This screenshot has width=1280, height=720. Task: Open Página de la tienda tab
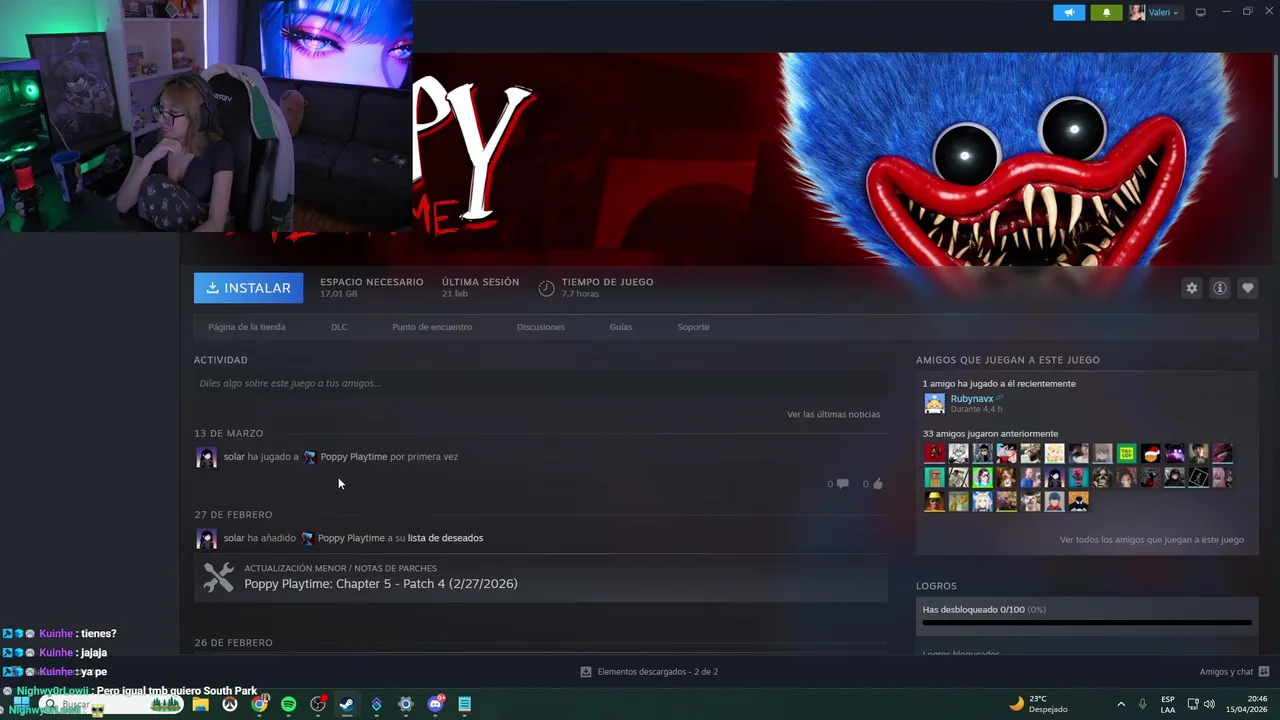pyautogui.click(x=247, y=327)
